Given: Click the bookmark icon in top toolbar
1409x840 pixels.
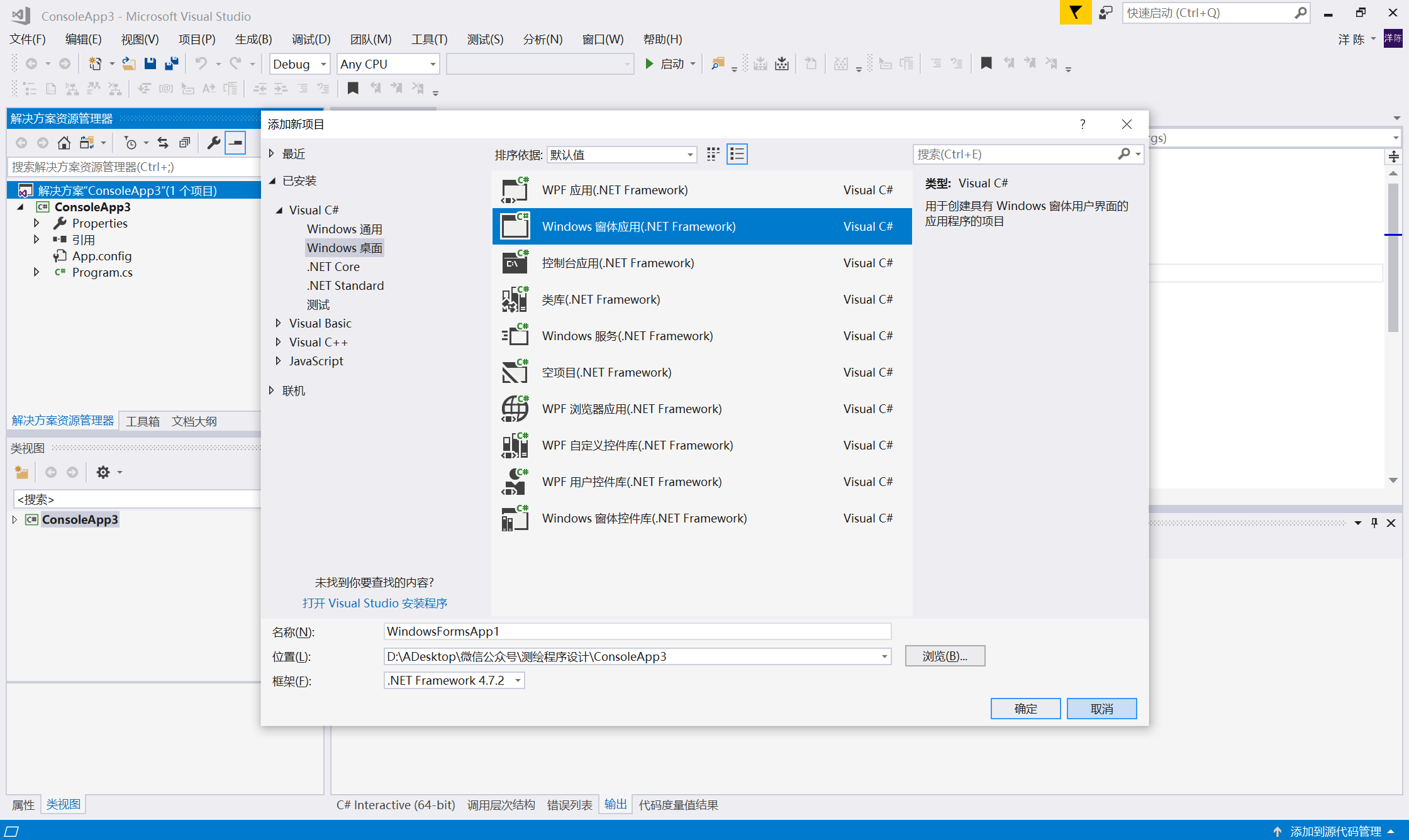Looking at the screenshot, I should point(986,64).
